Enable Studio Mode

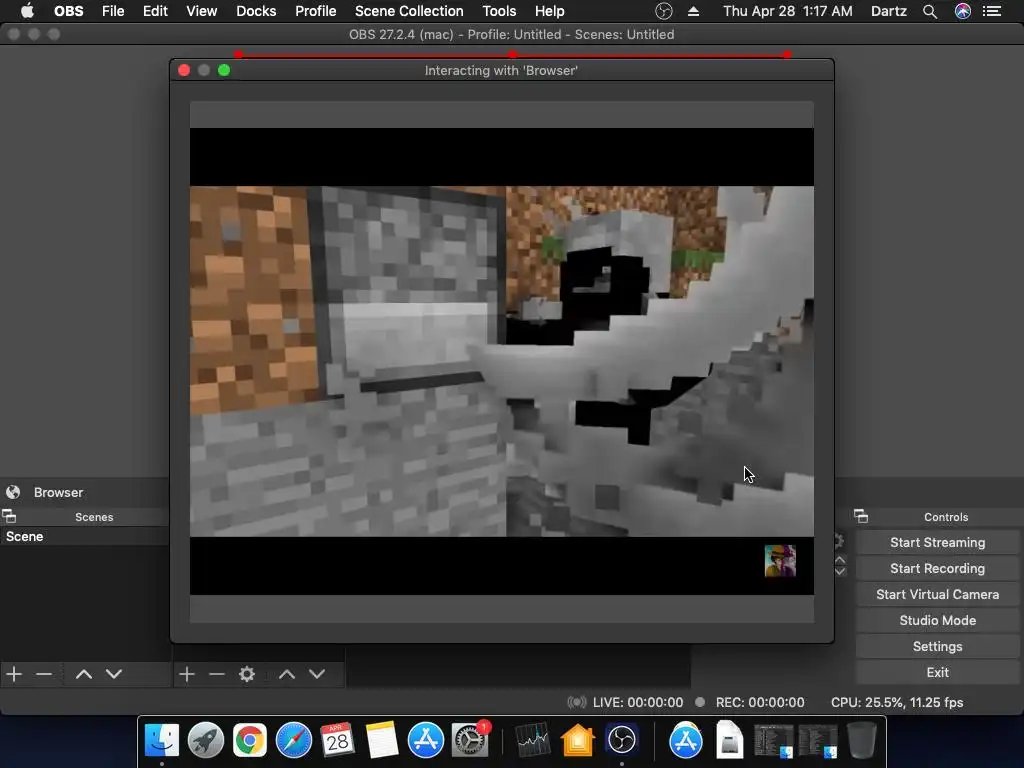click(937, 620)
